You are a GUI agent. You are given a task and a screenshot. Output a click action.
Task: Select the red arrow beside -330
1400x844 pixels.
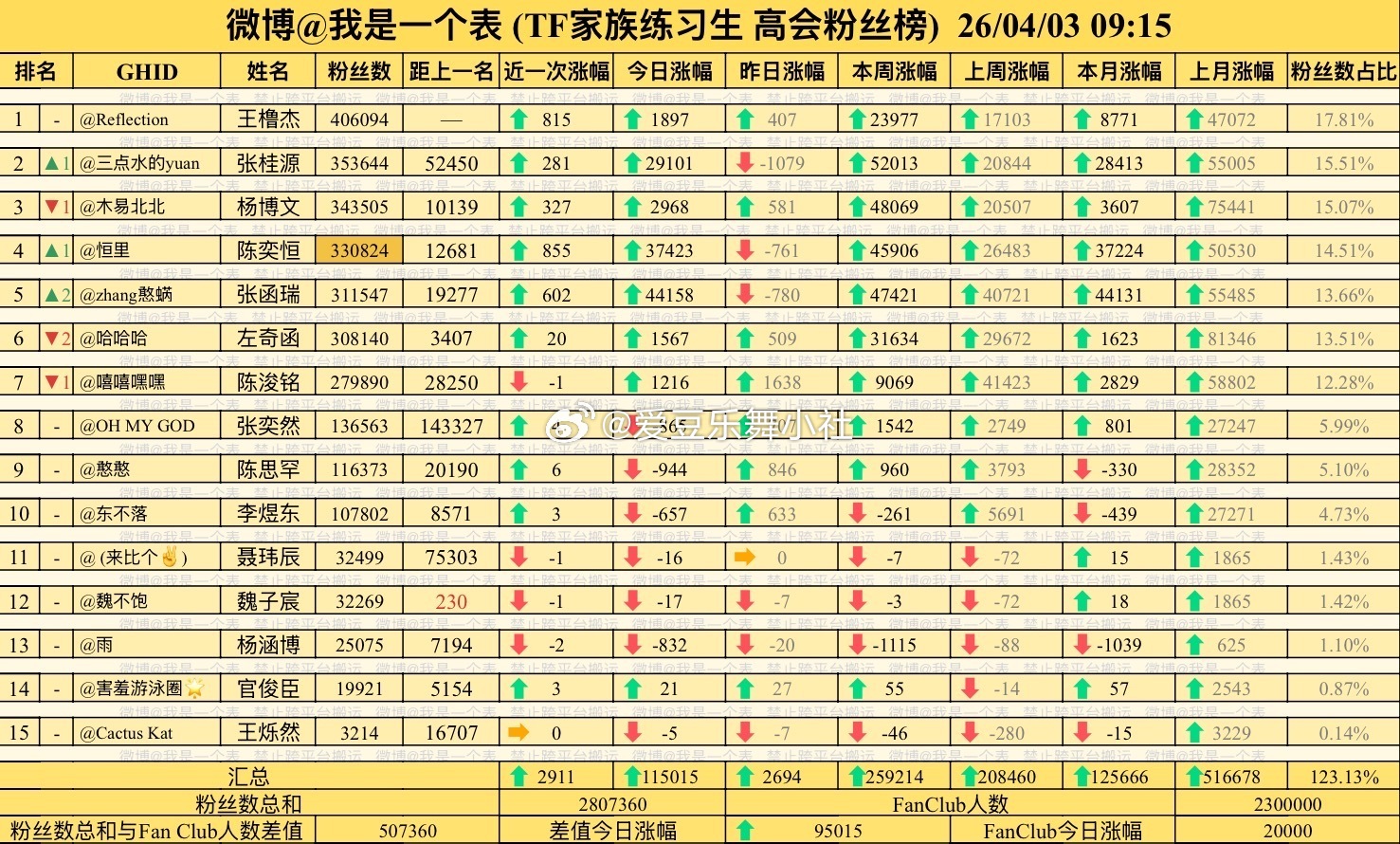tap(1082, 469)
